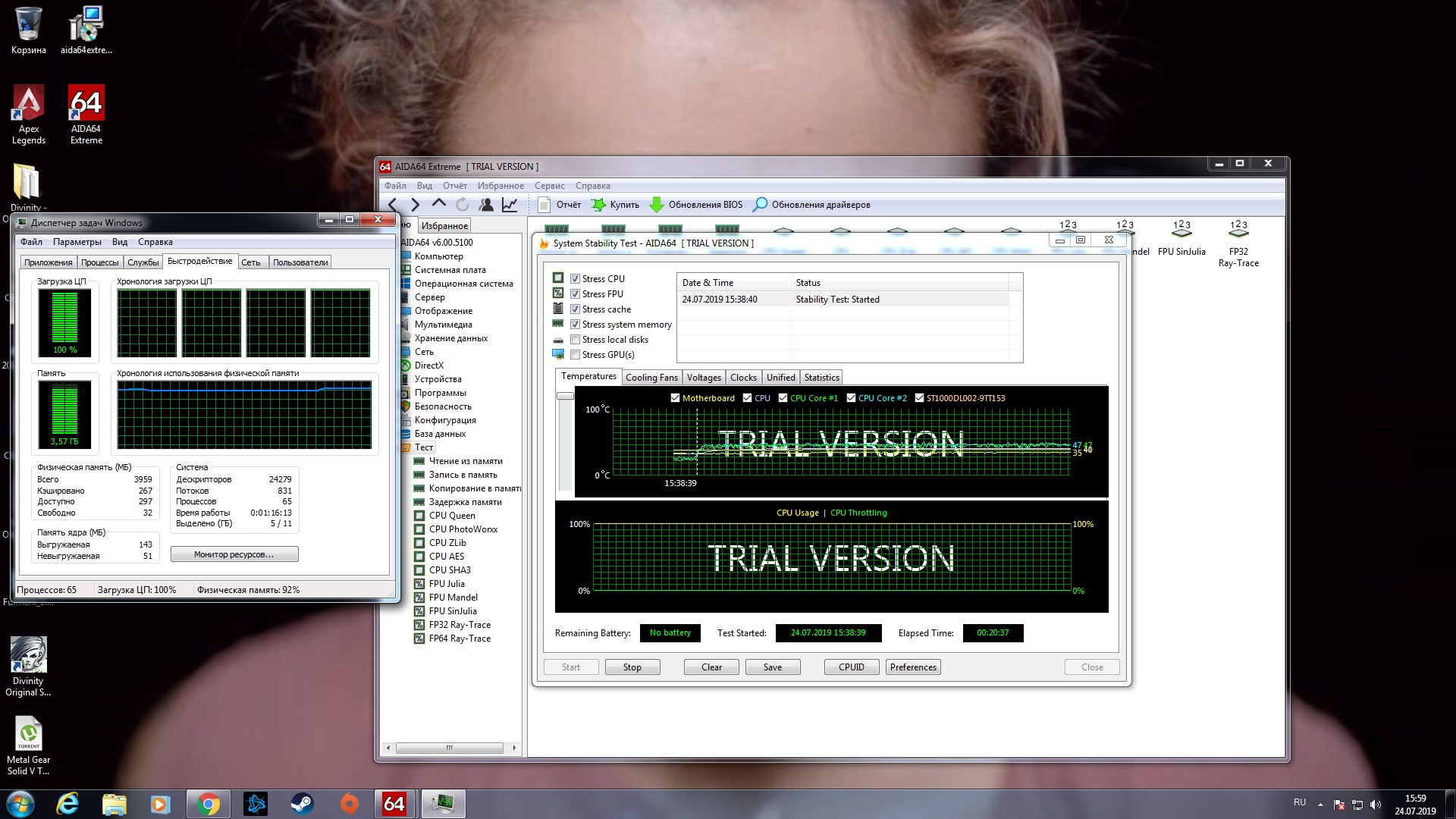Screen dimensions: 1456x819
Task: Collapse the Тест tree node
Action: pos(423,447)
